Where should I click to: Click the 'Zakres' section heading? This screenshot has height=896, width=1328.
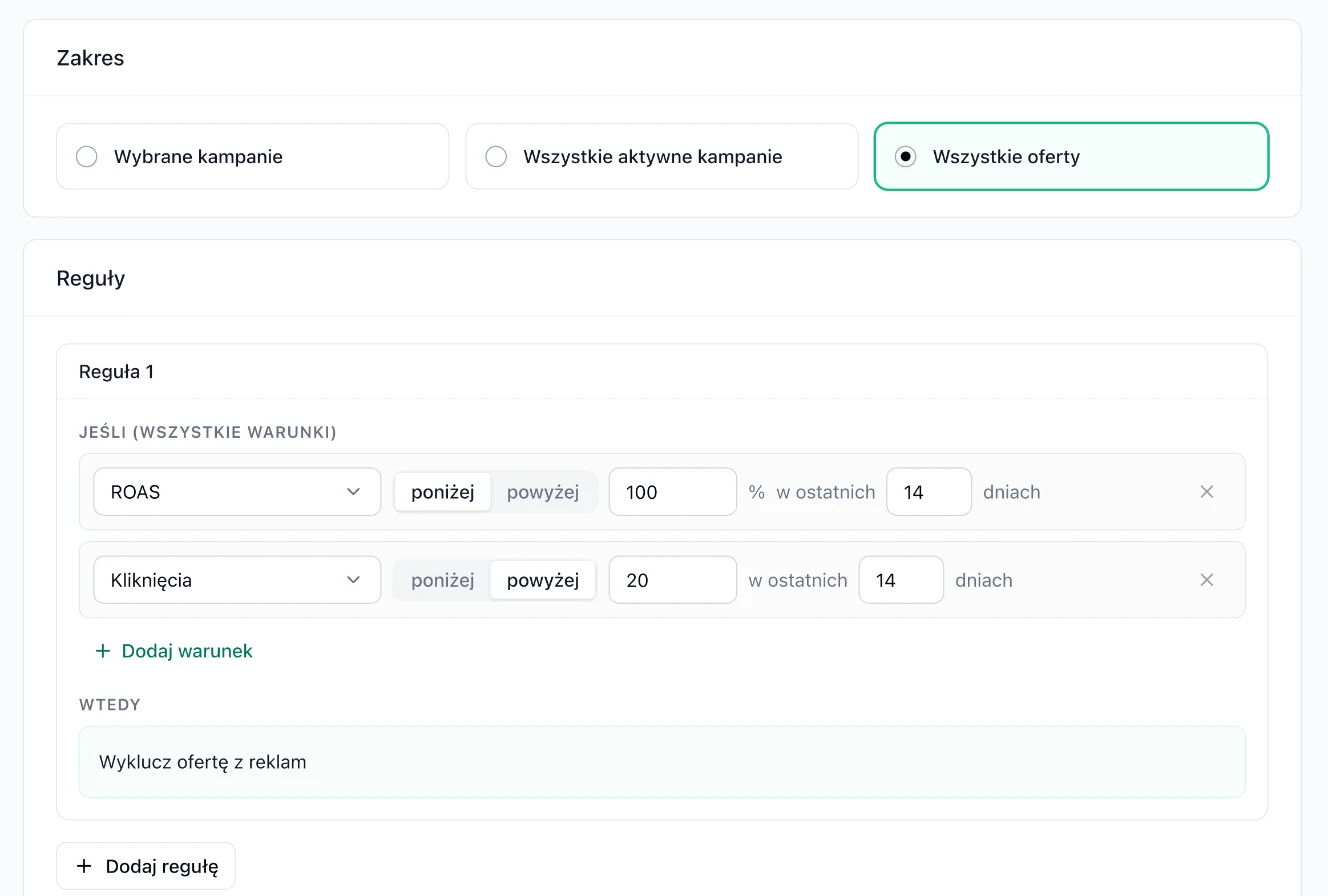point(91,58)
